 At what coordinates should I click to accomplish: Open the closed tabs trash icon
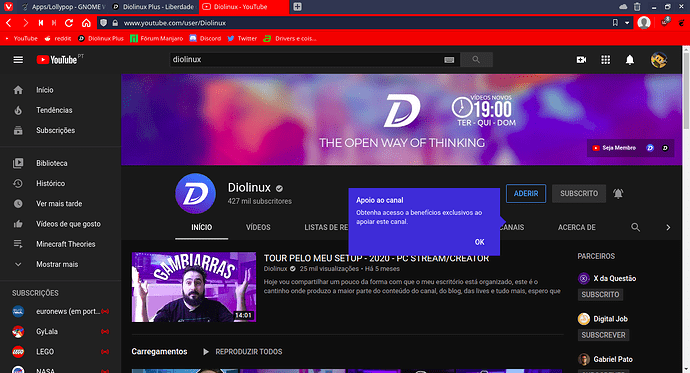[x=637, y=7]
